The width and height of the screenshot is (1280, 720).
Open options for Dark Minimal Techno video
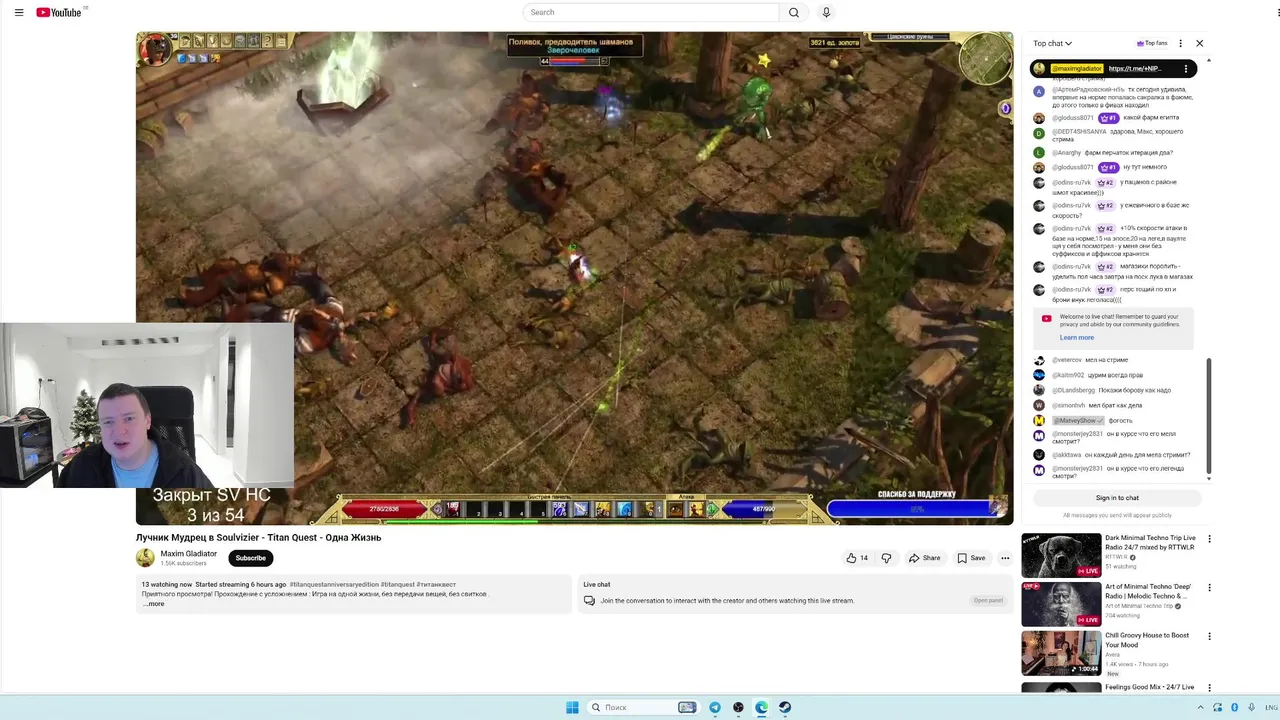1209,539
